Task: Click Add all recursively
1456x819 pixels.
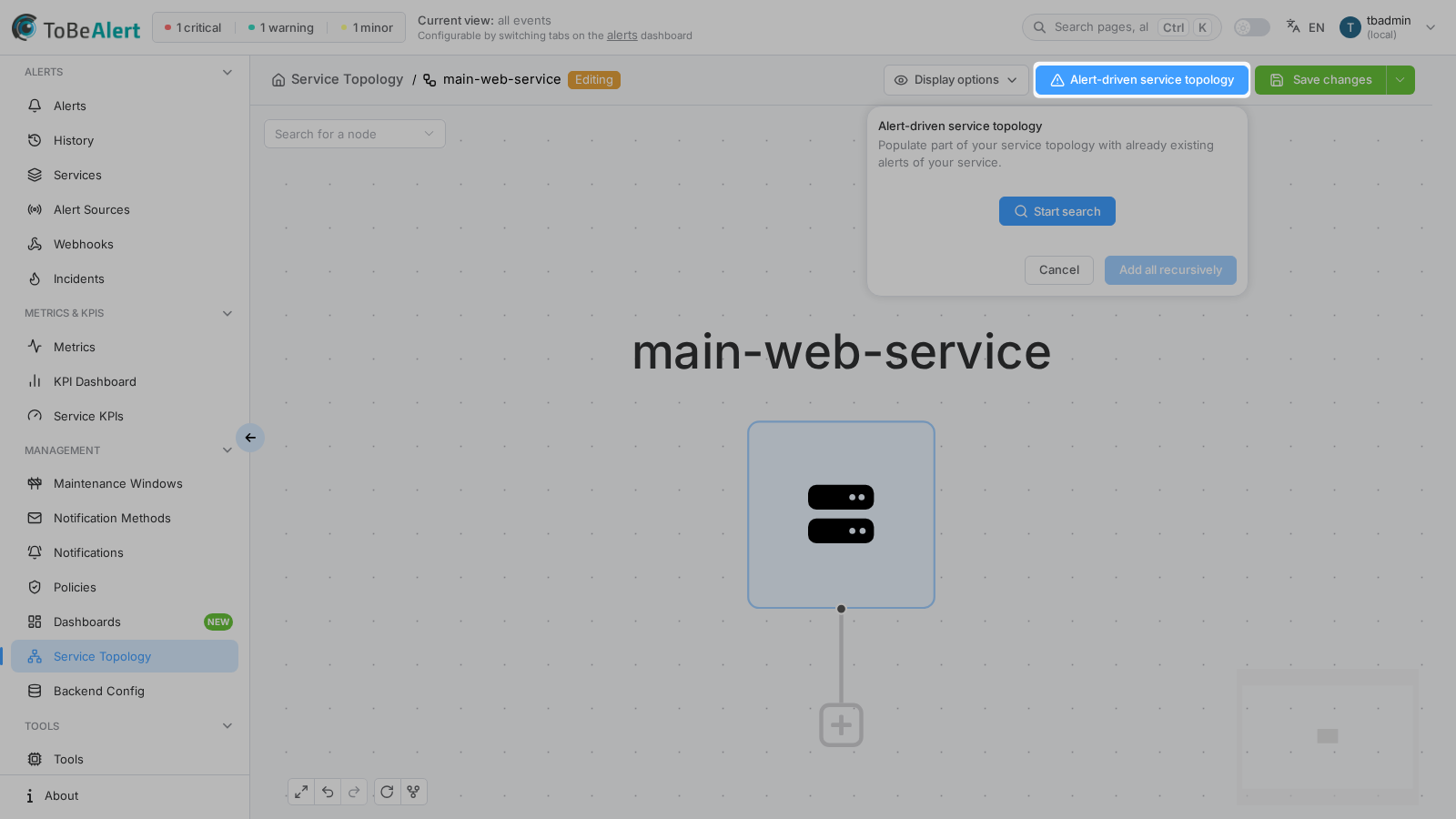Action: point(1170,270)
